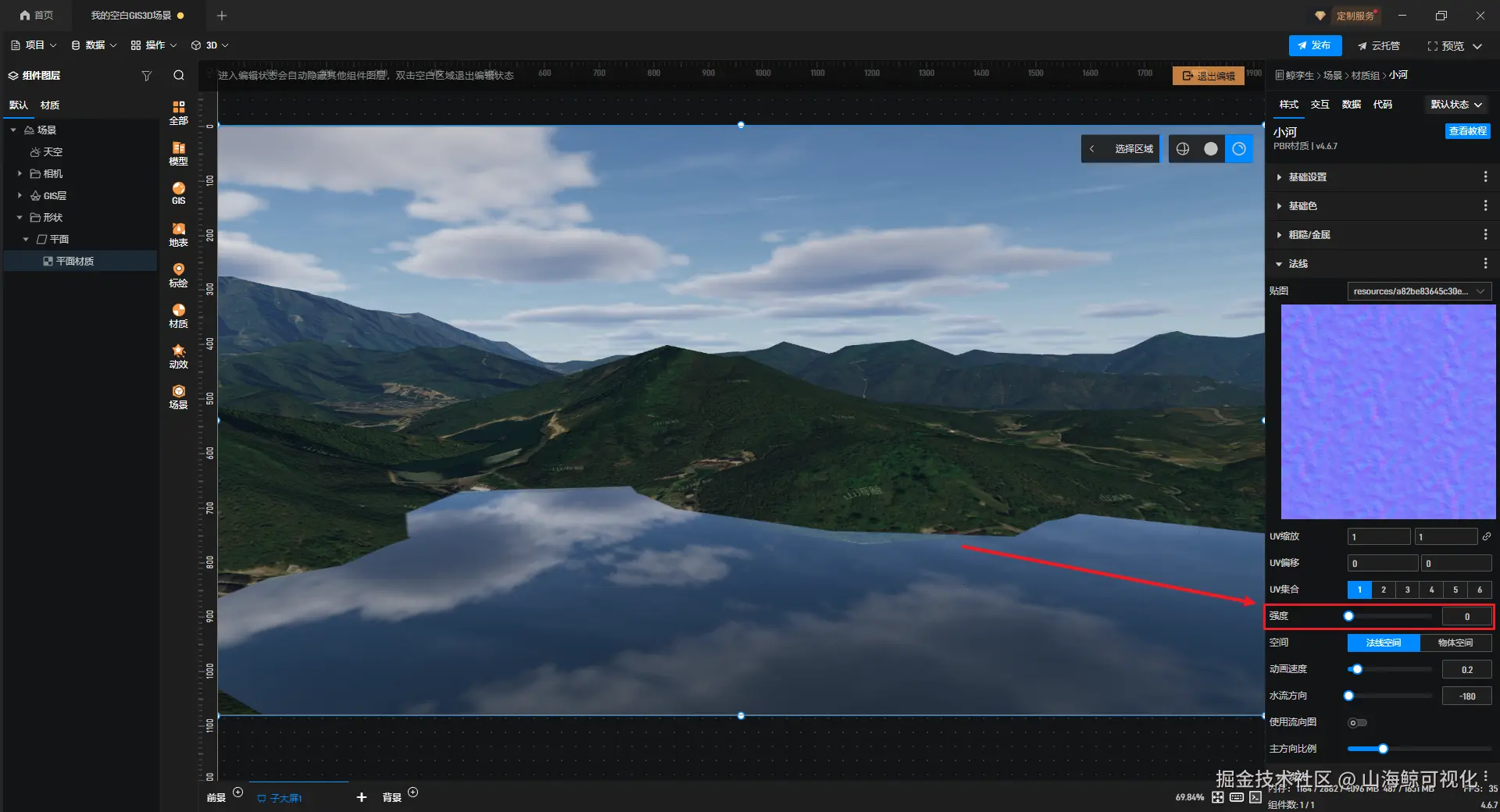Open the keyboard shortcuts icon in the status bar
The height and width of the screenshot is (812, 1500).
1237,797
